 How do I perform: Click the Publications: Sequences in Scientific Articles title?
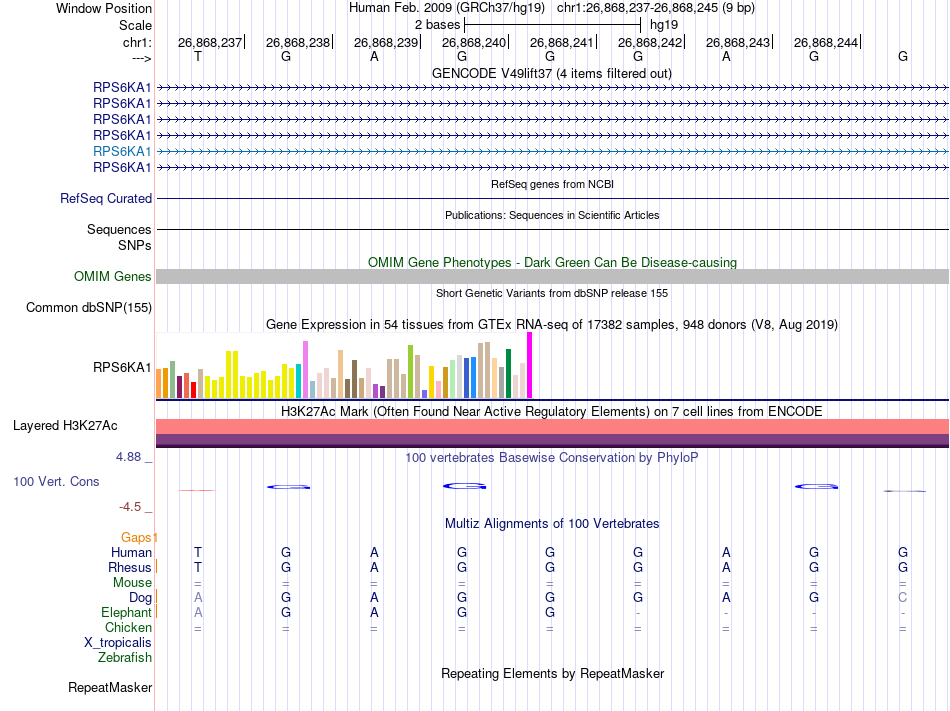[551, 215]
